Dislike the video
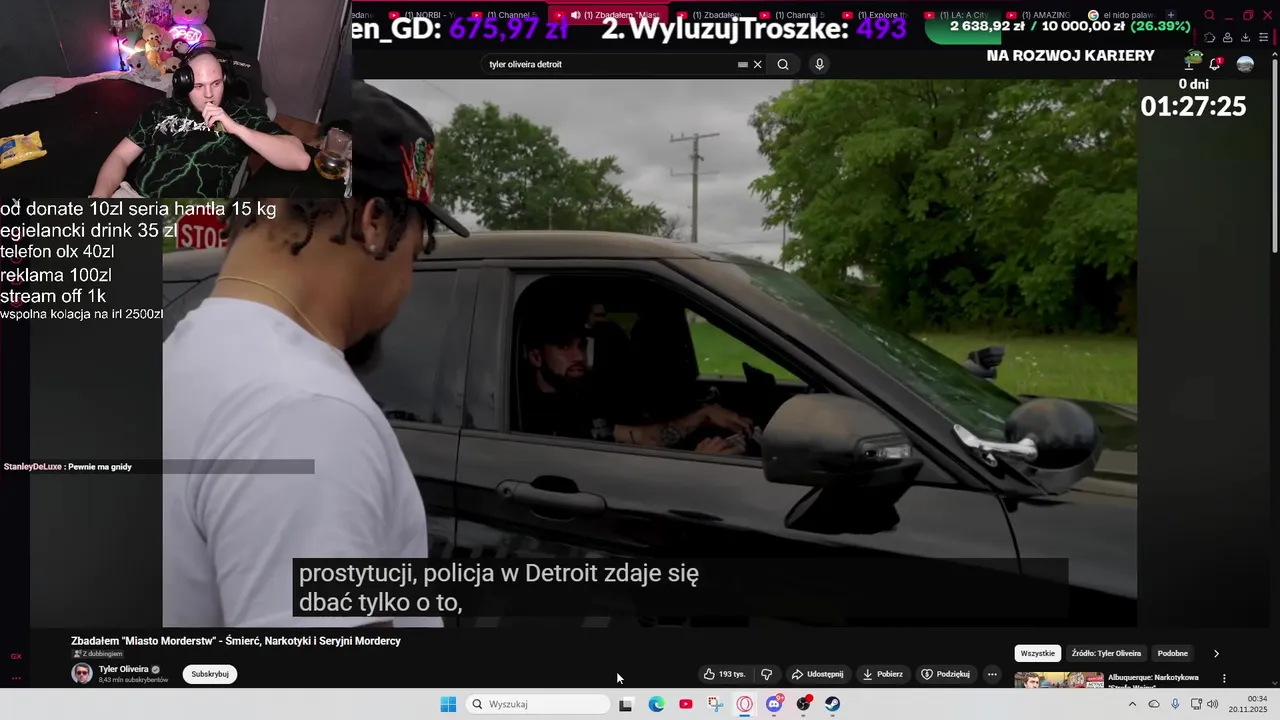The image size is (1280, 720). click(767, 674)
